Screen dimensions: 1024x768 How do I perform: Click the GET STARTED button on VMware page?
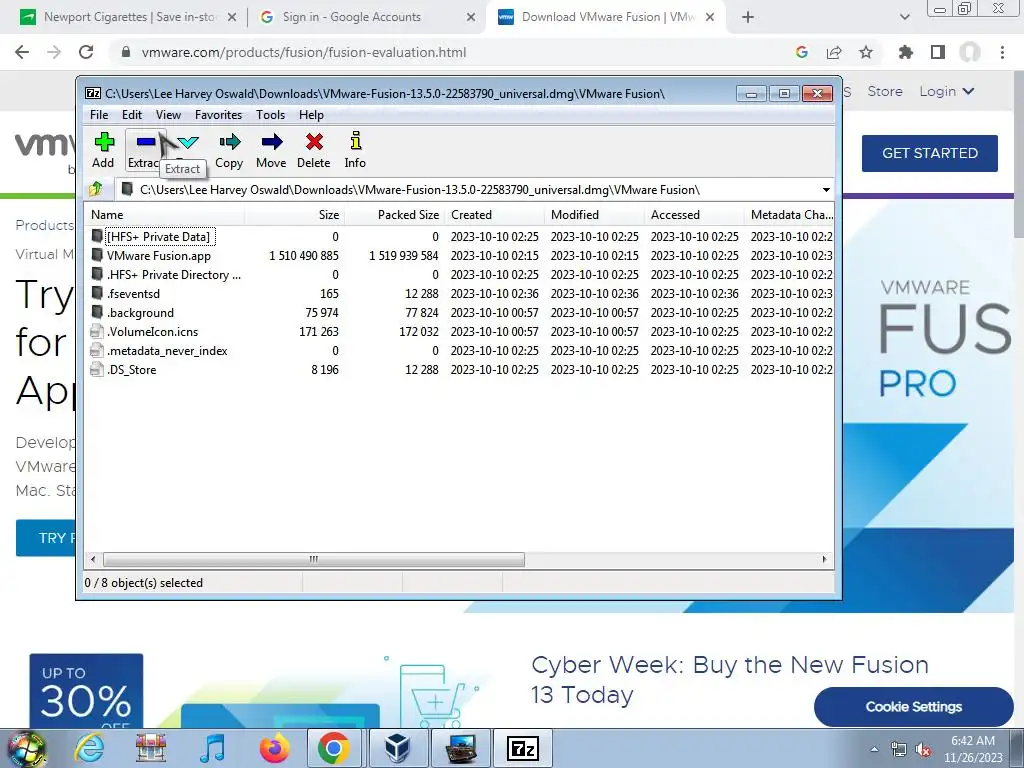pos(930,153)
